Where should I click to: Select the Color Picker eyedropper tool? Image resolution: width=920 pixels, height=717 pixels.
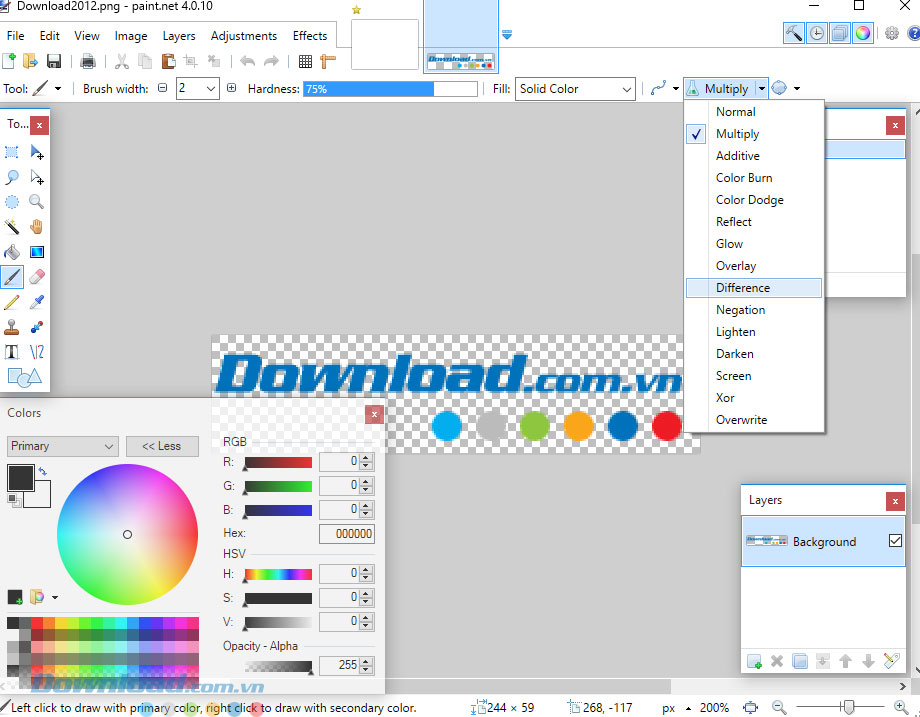click(37, 302)
